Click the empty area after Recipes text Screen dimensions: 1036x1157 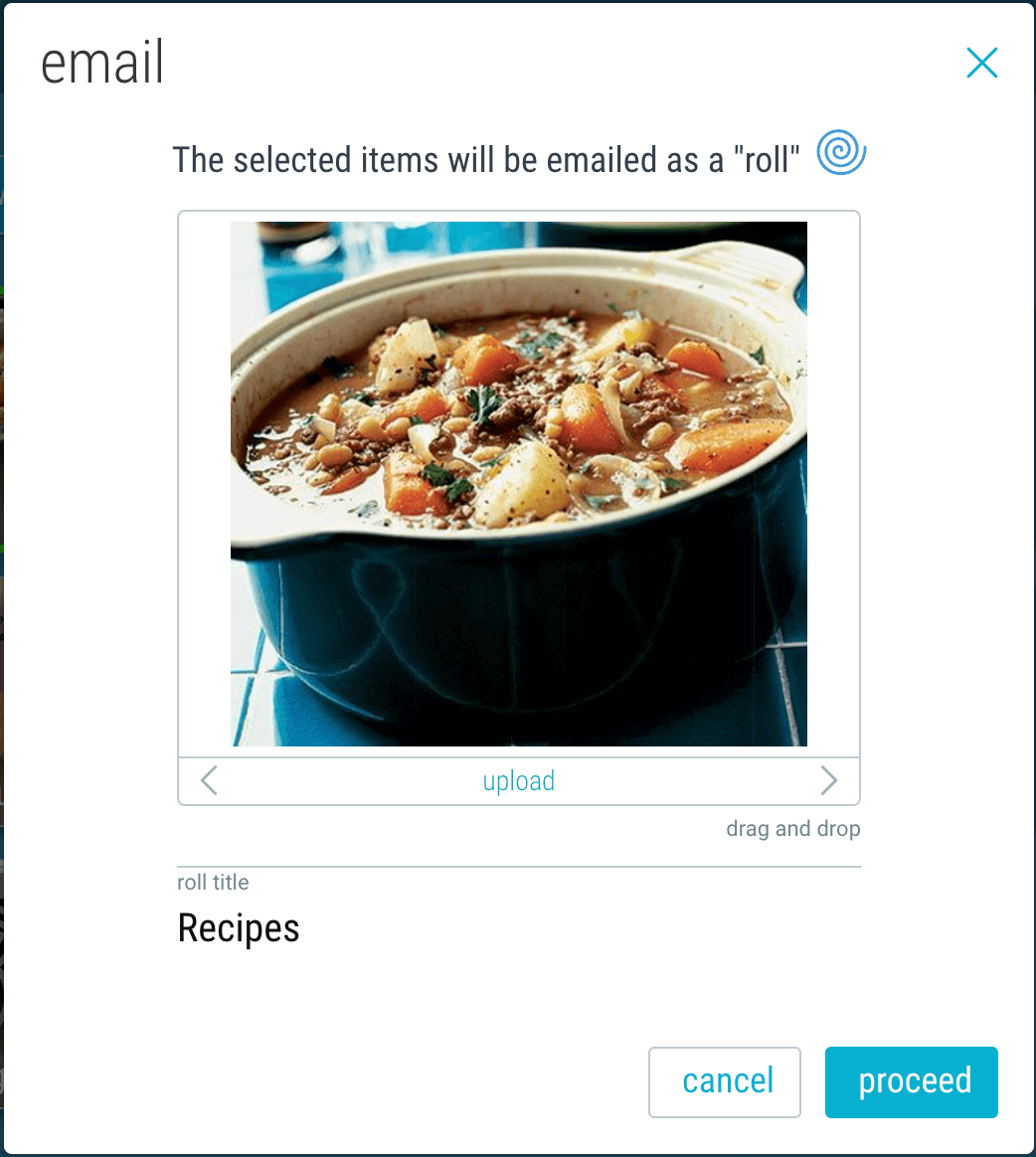click(x=580, y=927)
